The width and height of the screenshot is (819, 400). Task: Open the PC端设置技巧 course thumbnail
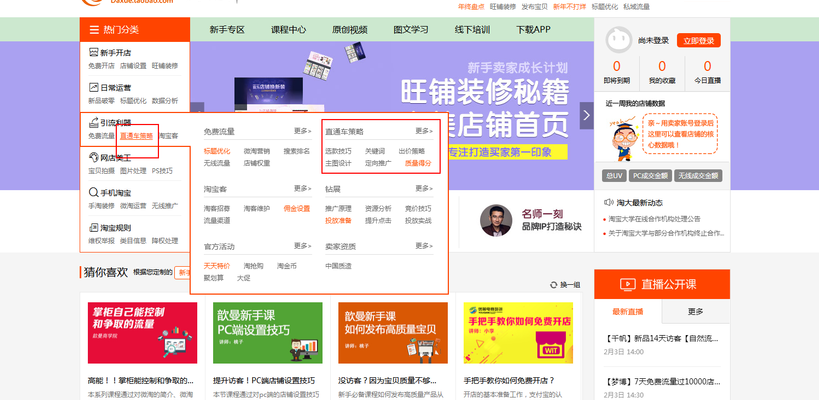pyautogui.click(x=267, y=333)
